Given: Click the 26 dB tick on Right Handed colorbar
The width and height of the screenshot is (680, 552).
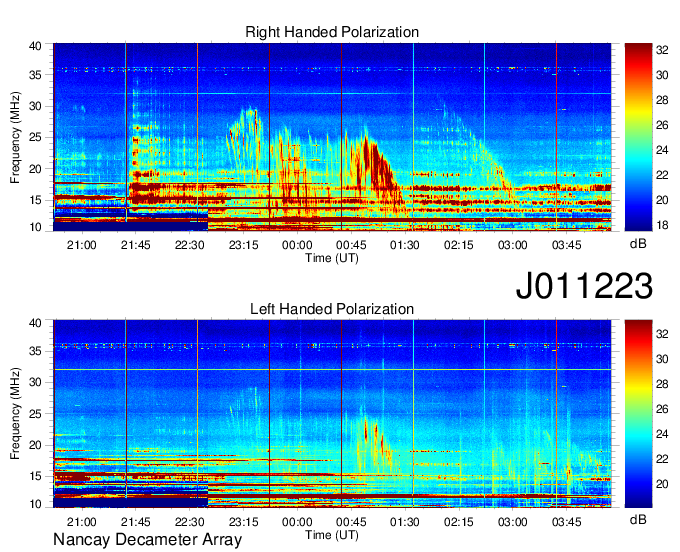Looking at the screenshot, I should 662,125.
